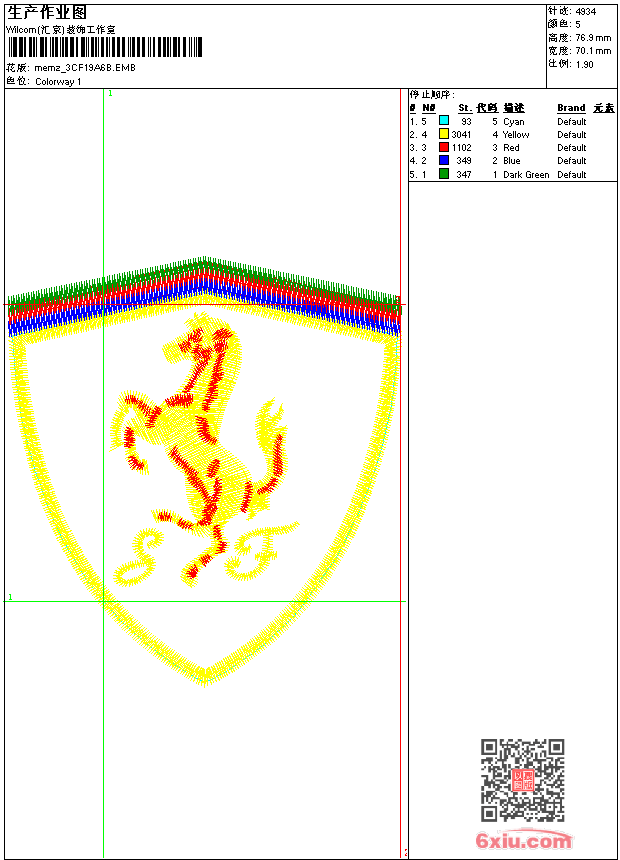Click the 'Brand' column header
This screenshot has height=860, width=620.
(571, 108)
